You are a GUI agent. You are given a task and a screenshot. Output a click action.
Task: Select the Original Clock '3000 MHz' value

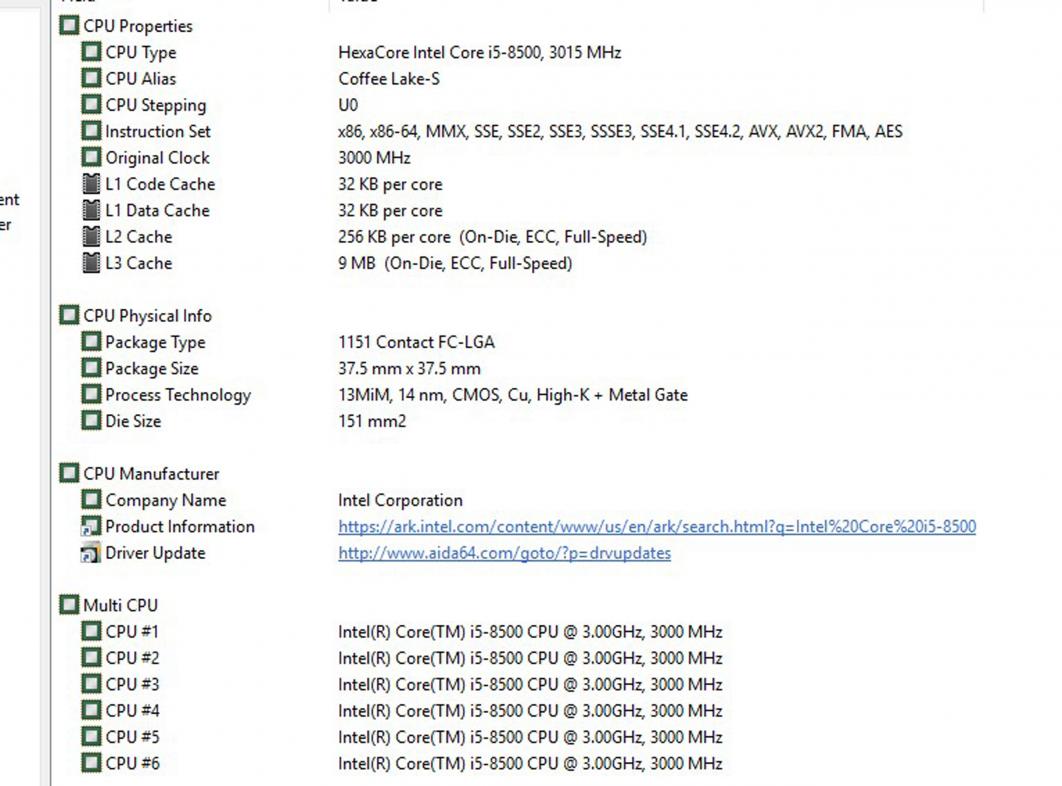click(x=374, y=158)
